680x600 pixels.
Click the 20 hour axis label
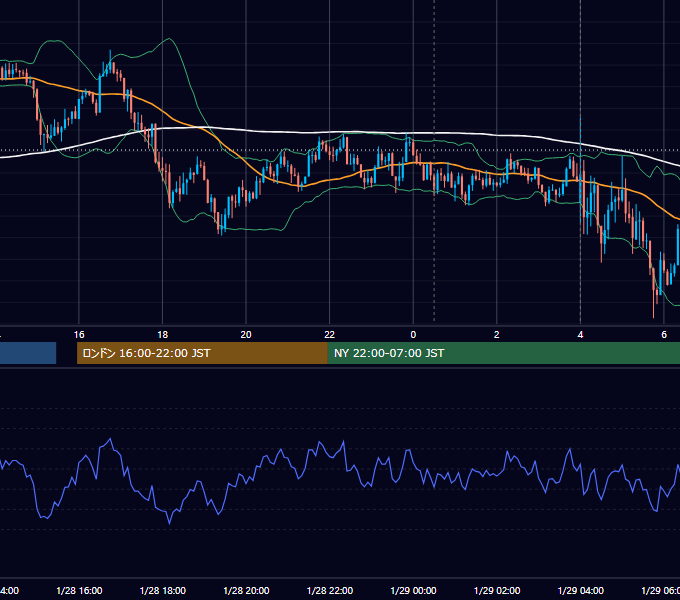pyautogui.click(x=246, y=335)
